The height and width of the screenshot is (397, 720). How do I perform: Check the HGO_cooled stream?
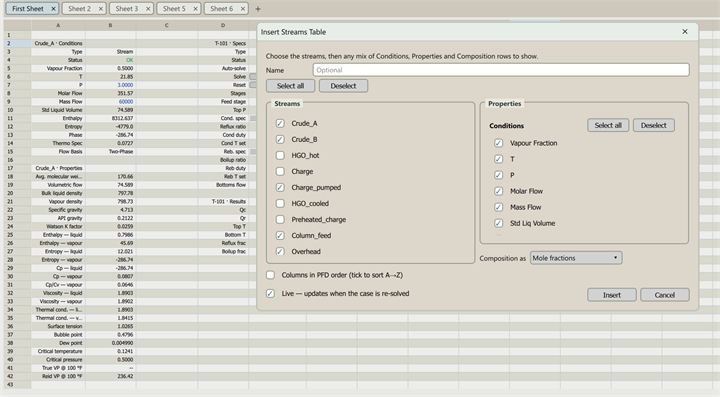tap(280, 203)
